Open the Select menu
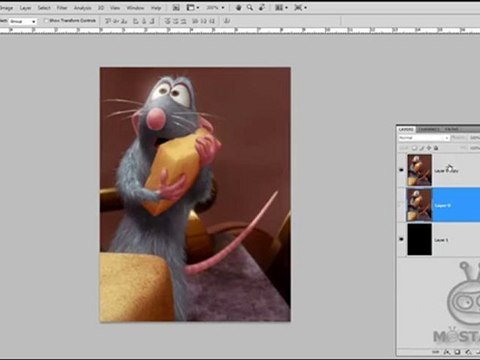 44,8
